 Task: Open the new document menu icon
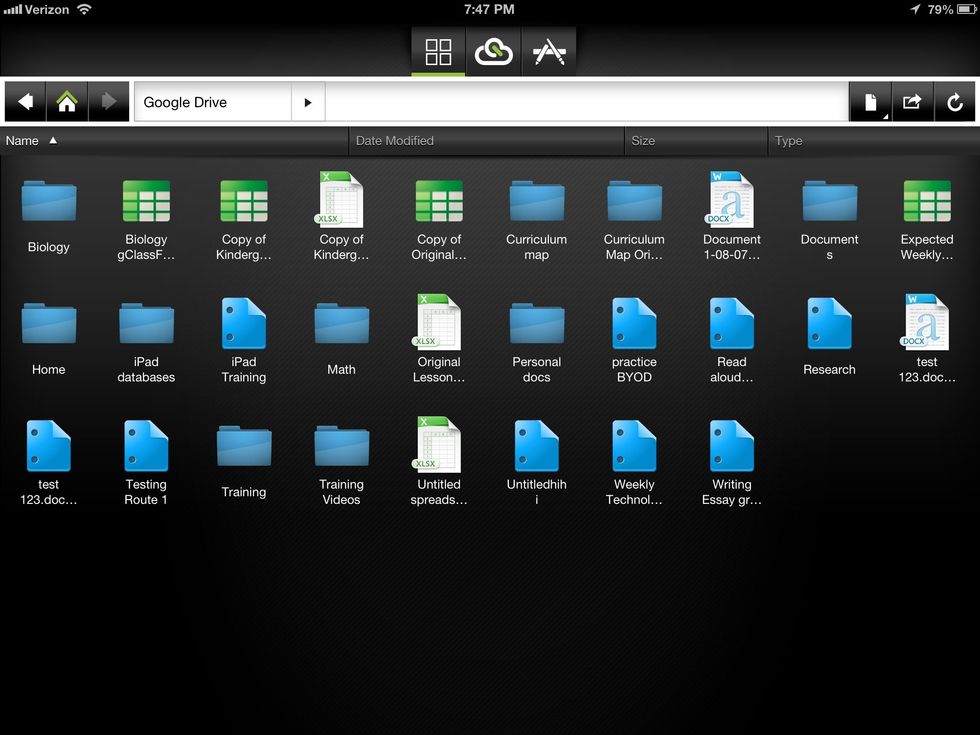pos(870,102)
